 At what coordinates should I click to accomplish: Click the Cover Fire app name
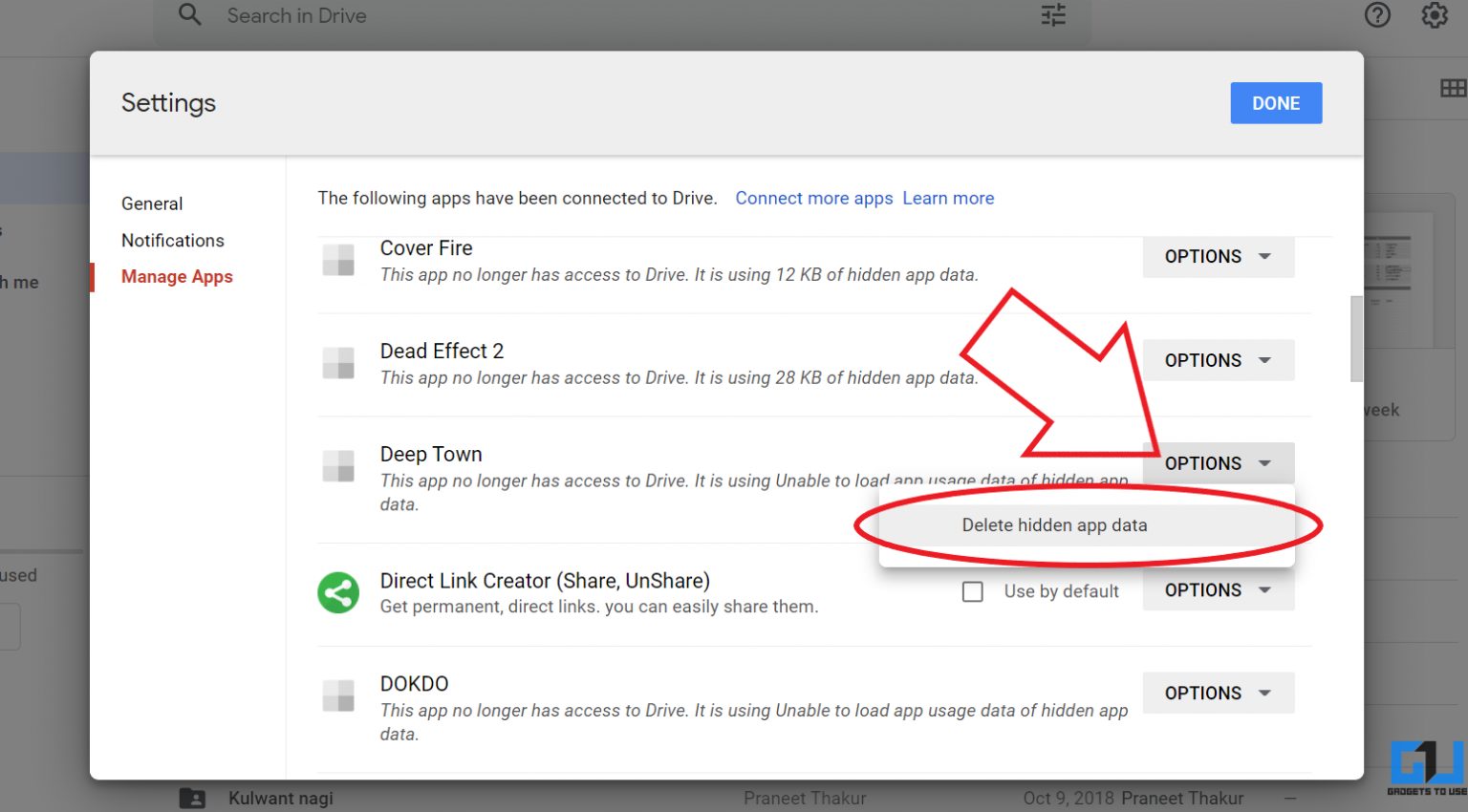426,248
